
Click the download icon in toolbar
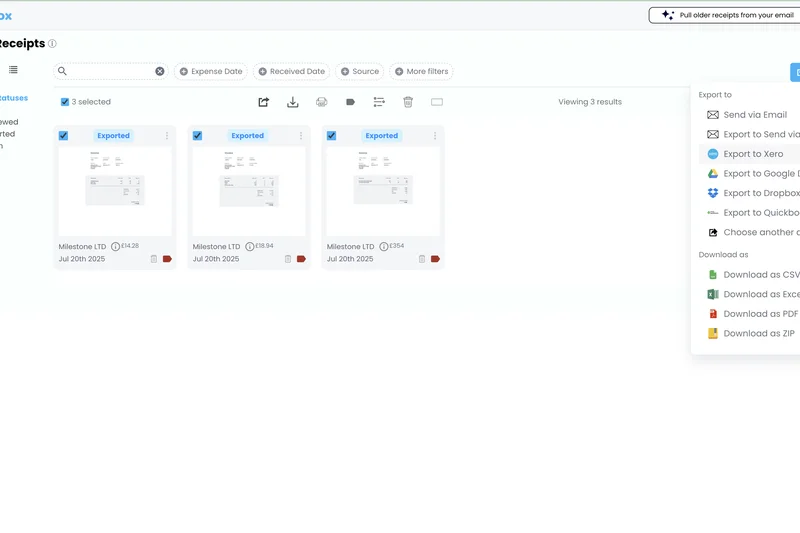coord(293,102)
